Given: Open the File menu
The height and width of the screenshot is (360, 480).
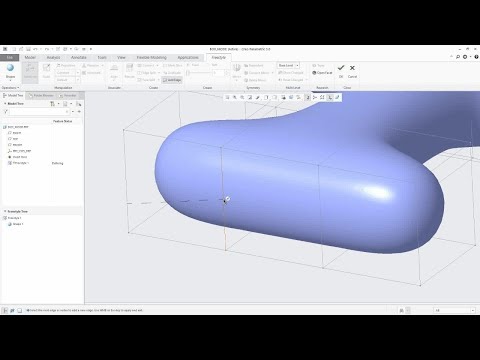Looking at the screenshot, I should click(10, 57).
